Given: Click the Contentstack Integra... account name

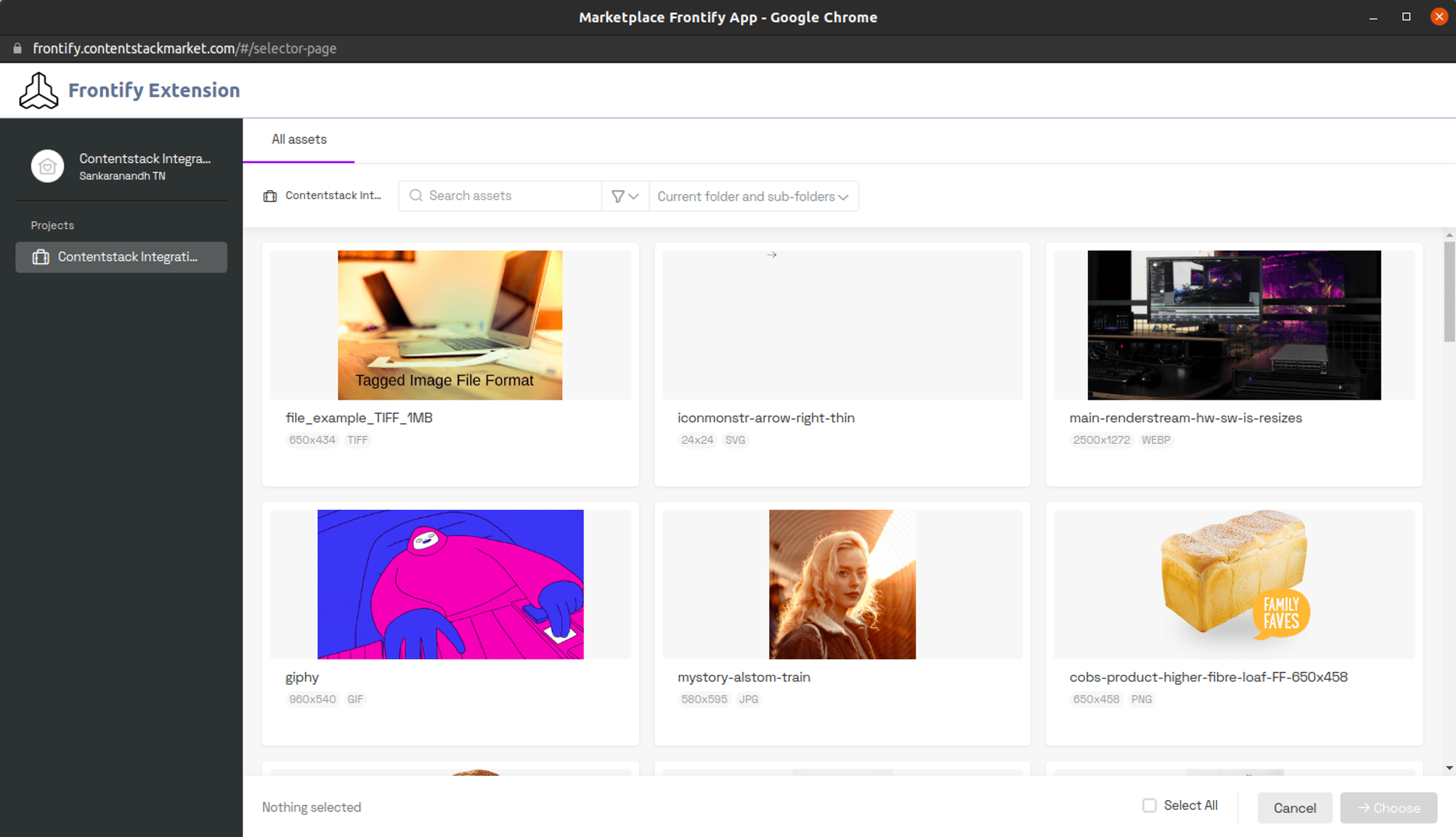Looking at the screenshot, I should coord(145,159).
